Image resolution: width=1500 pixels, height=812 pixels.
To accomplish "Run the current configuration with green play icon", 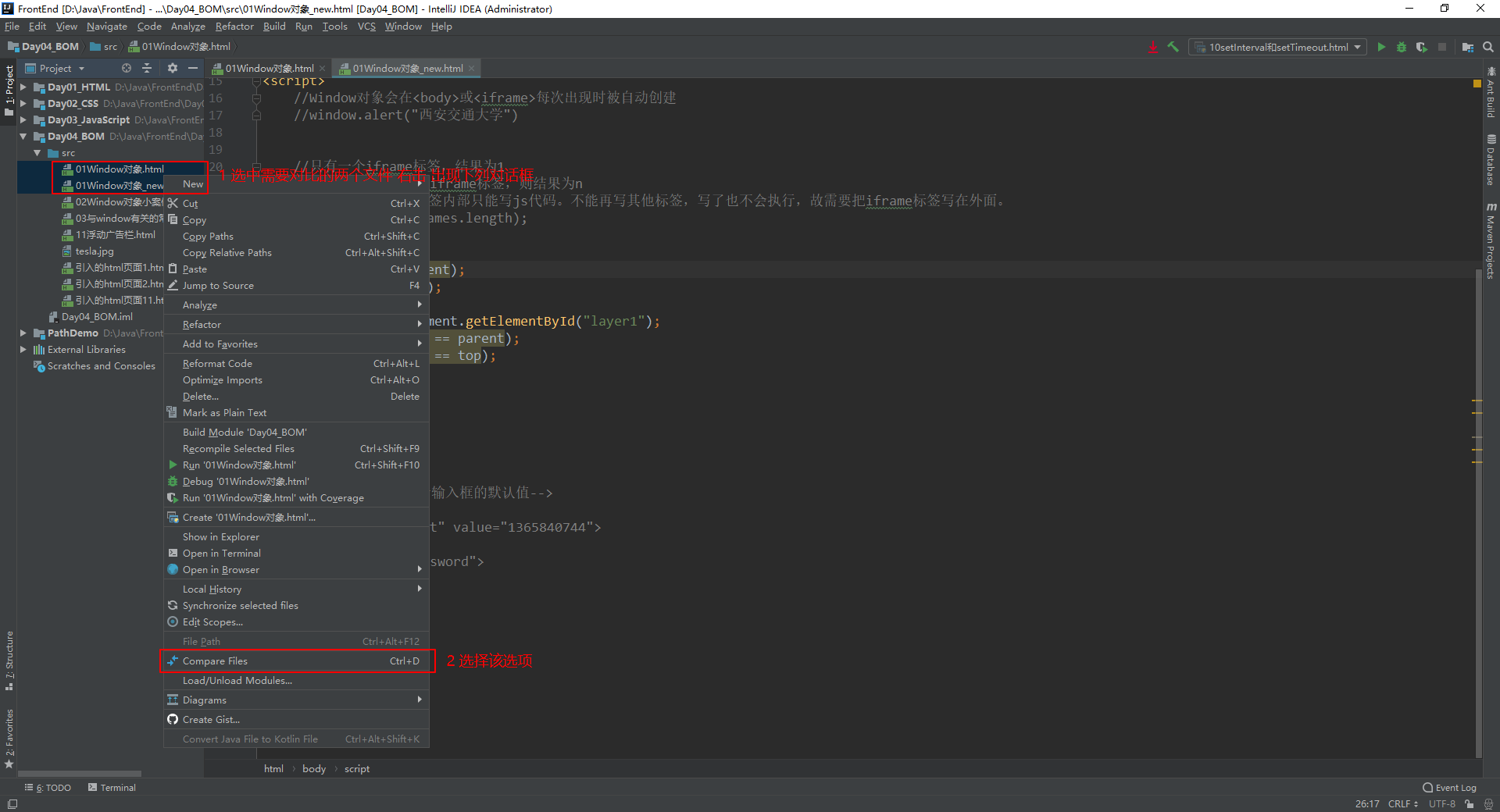I will point(1381,47).
